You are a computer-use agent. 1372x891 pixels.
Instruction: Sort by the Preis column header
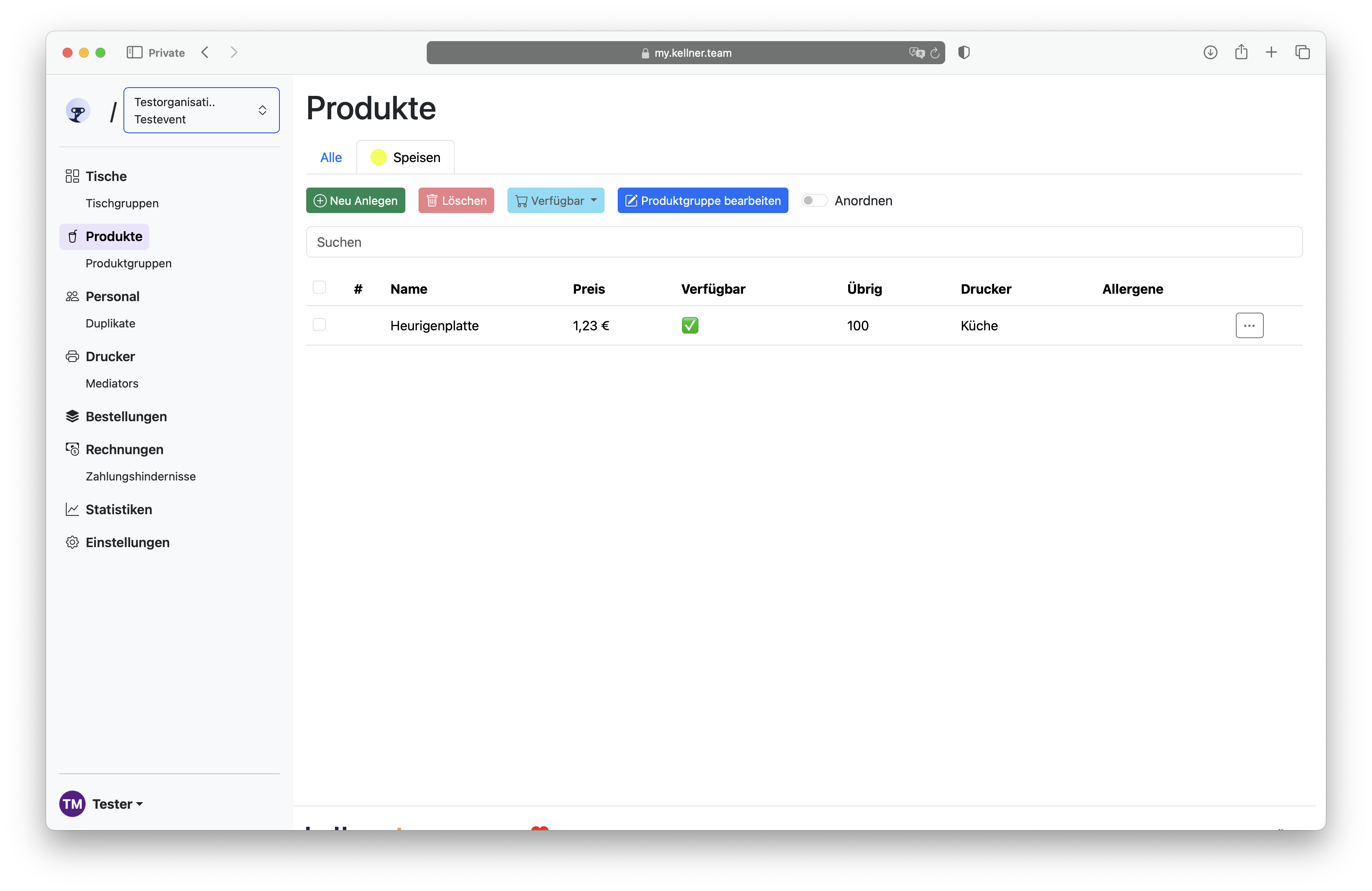coord(588,289)
